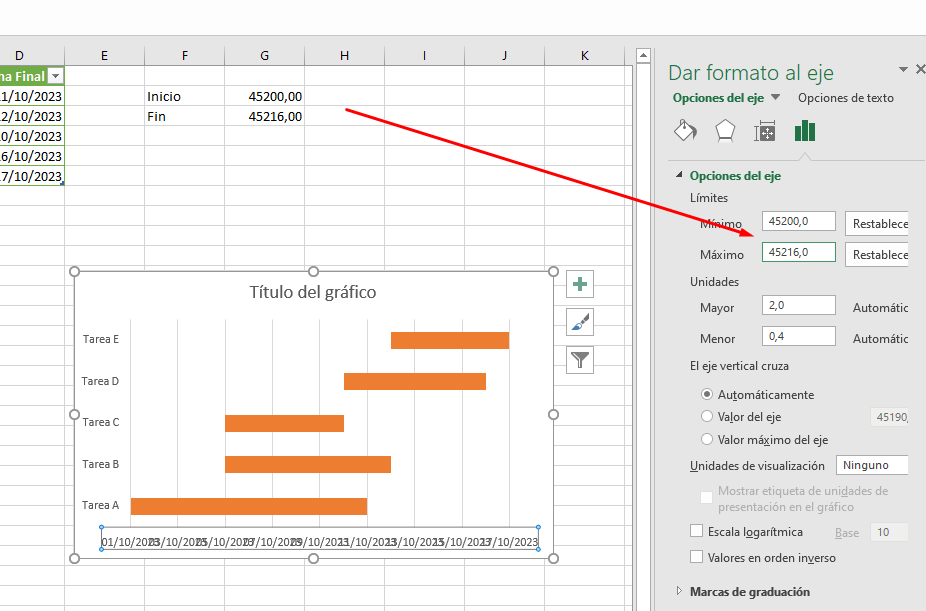The width and height of the screenshot is (926, 611).
Task: Select Axis Options bar chart icon
Action: click(805, 131)
